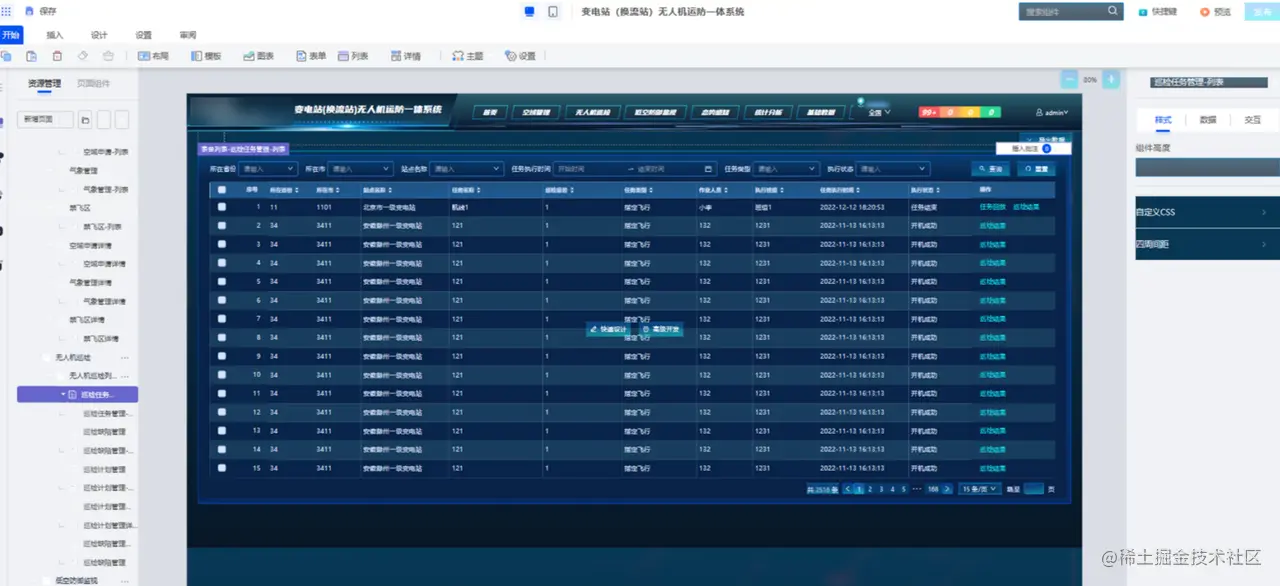Click the 预览 preview button
This screenshot has height=586, width=1280.
point(1217,12)
